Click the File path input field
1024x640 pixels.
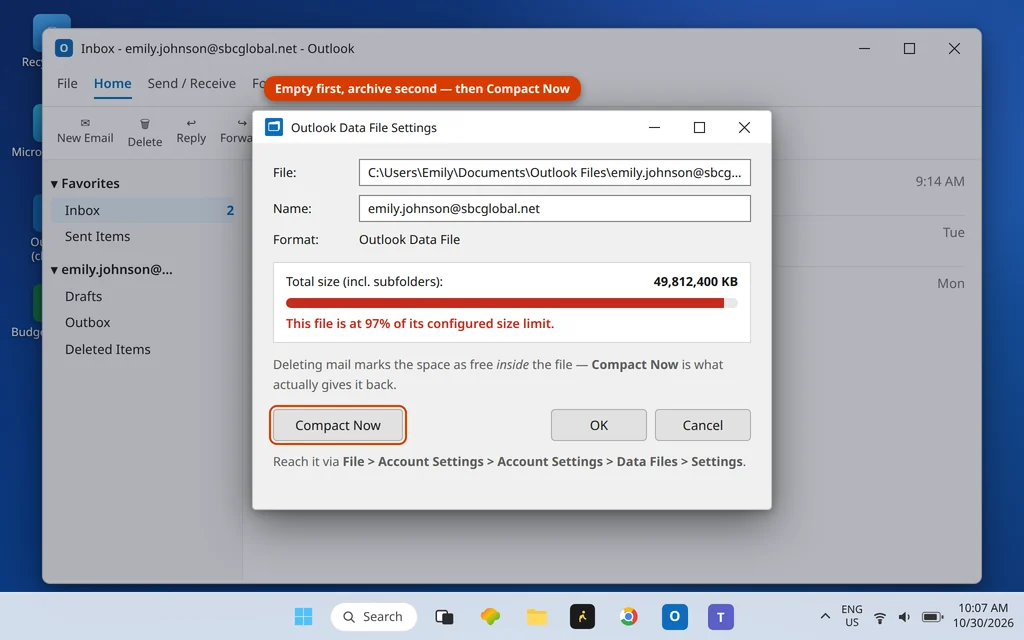click(554, 172)
